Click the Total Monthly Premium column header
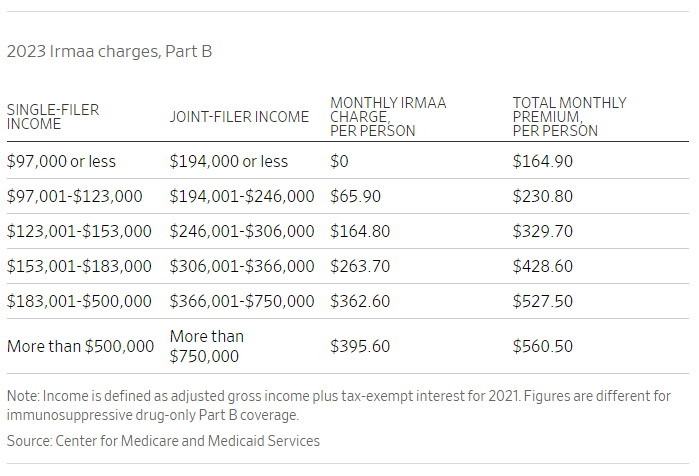This screenshot has width=699, height=476. click(569, 117)
